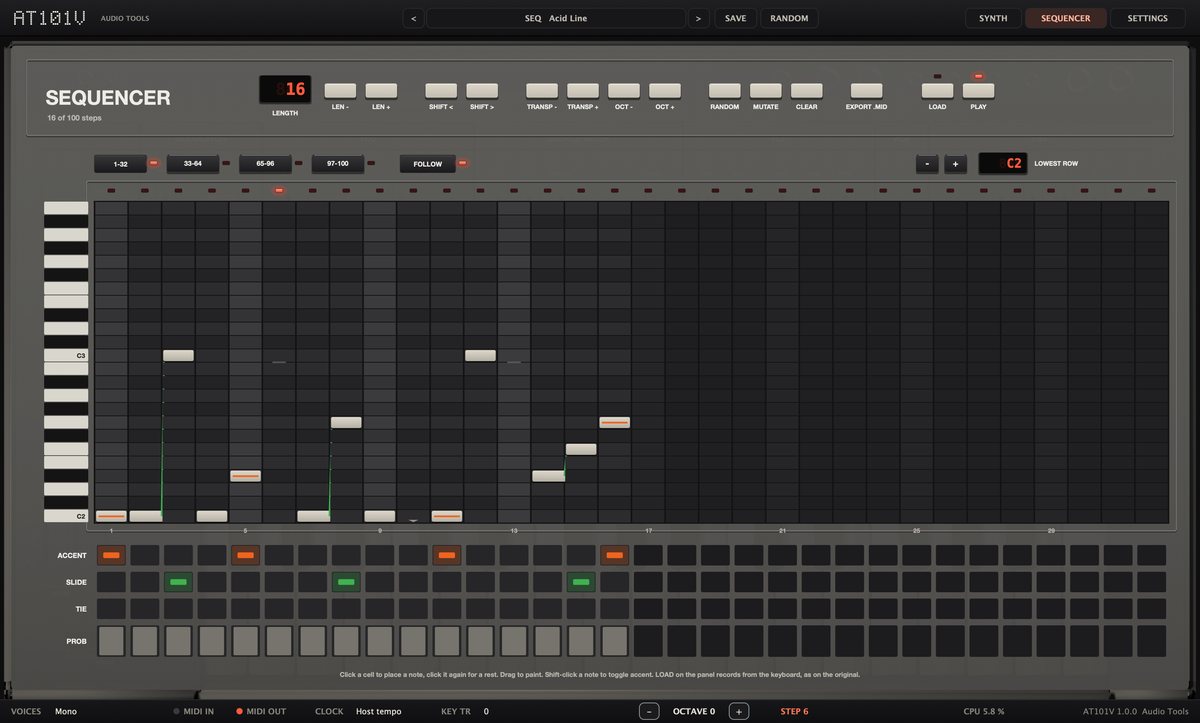Raise the pattern an octave with OCT +

tap(665, 91)
